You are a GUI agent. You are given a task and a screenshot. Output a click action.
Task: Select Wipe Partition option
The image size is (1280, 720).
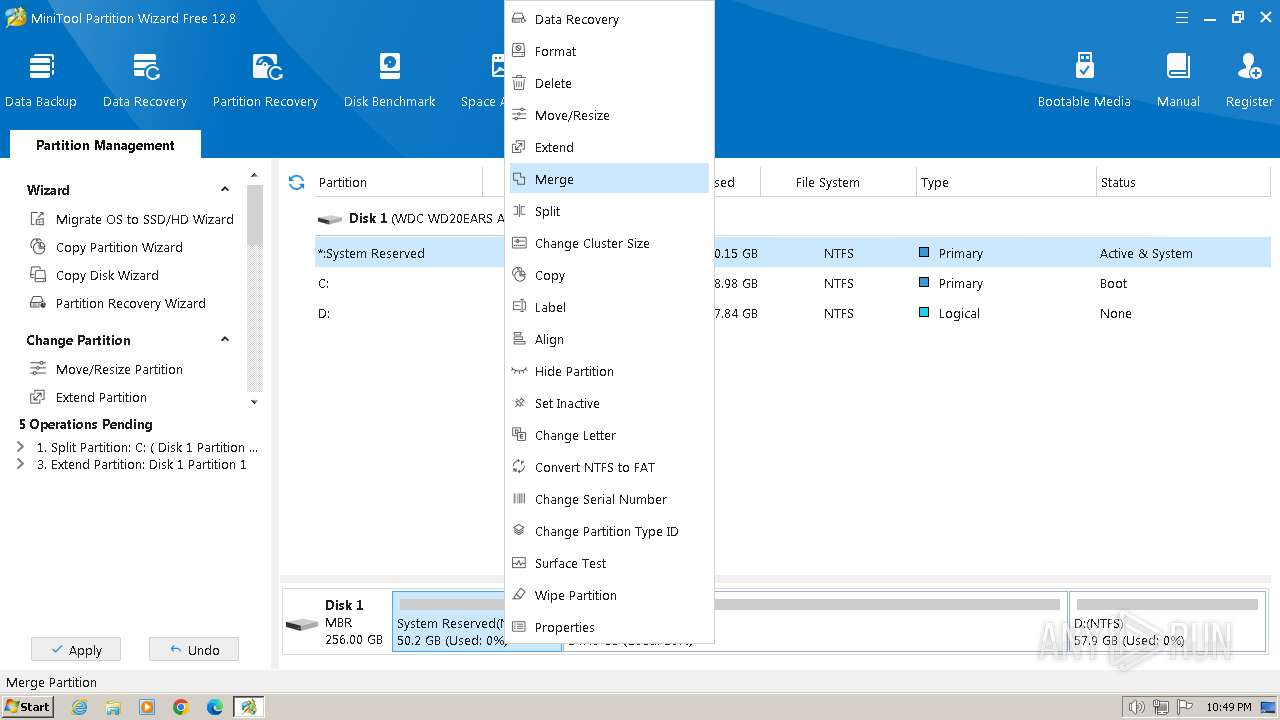pos(609,595)
